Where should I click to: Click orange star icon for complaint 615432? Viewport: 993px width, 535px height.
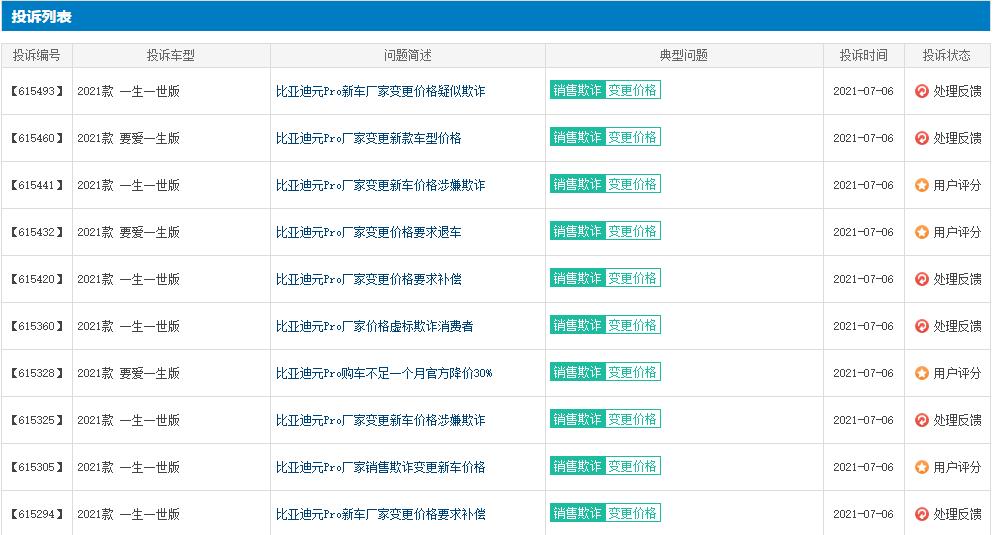pos(921,232)
